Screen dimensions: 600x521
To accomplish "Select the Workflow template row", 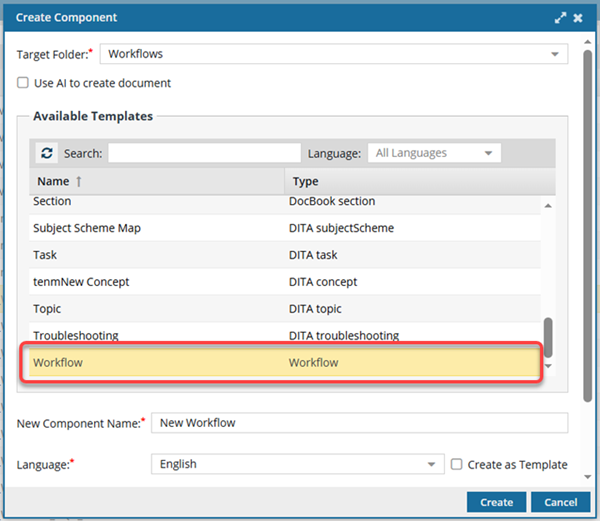I will click(x=280, y=362).
